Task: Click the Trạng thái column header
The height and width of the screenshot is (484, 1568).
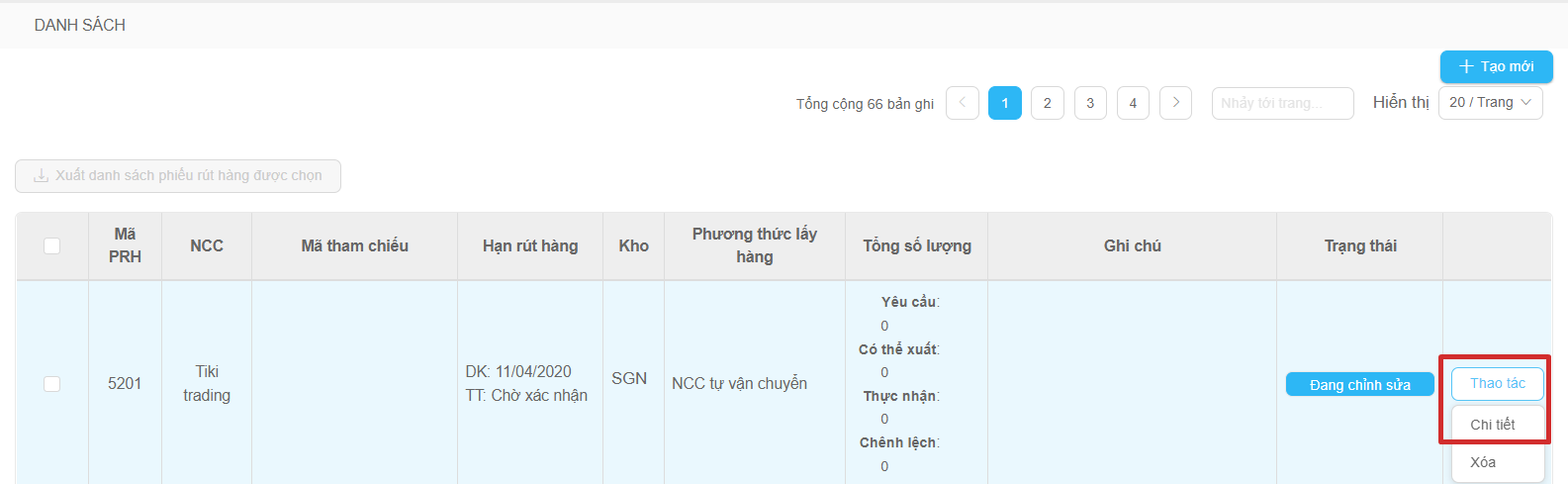Action: point(1360,245)
